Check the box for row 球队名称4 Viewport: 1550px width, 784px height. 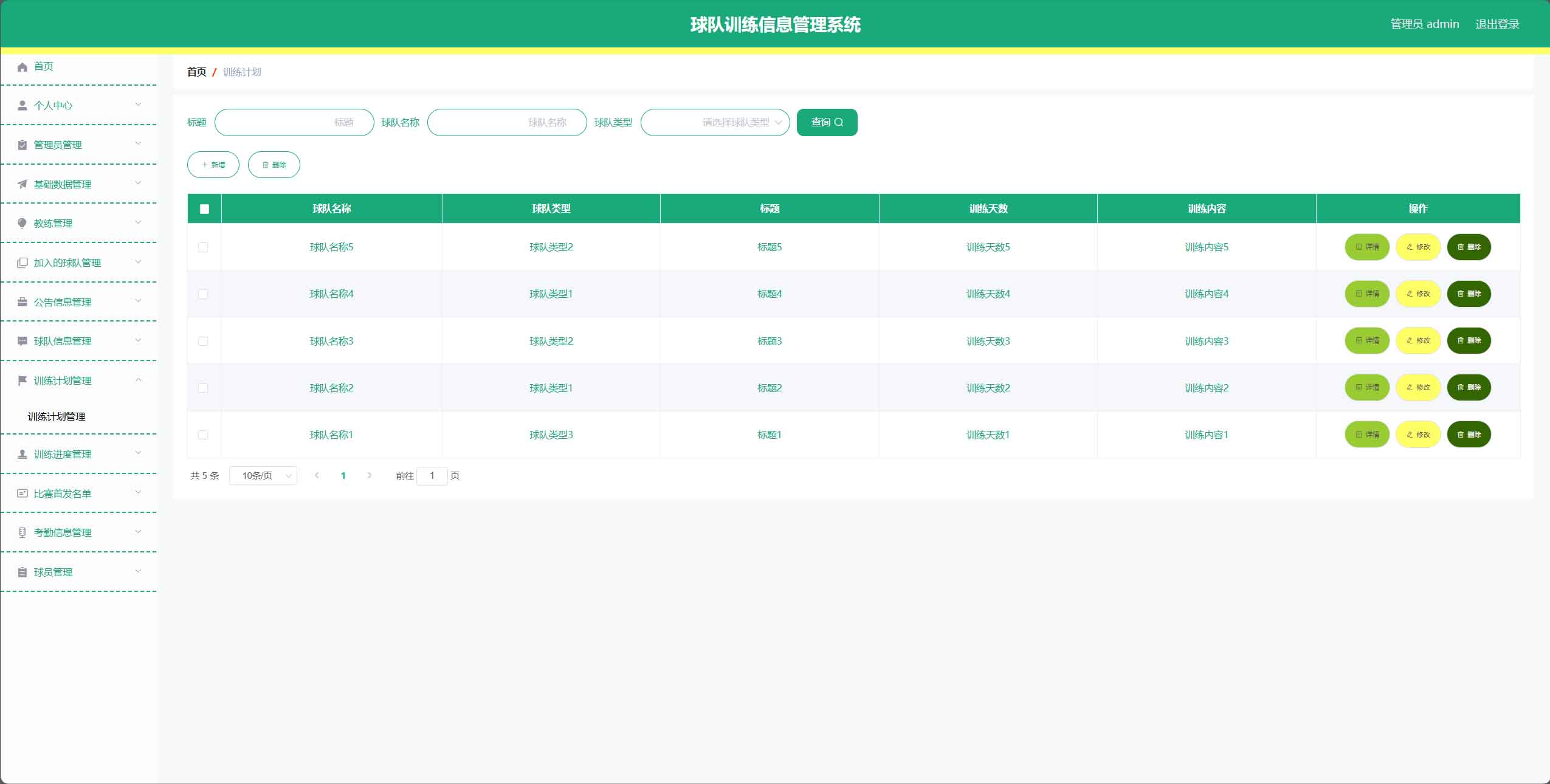click(203, 294)
